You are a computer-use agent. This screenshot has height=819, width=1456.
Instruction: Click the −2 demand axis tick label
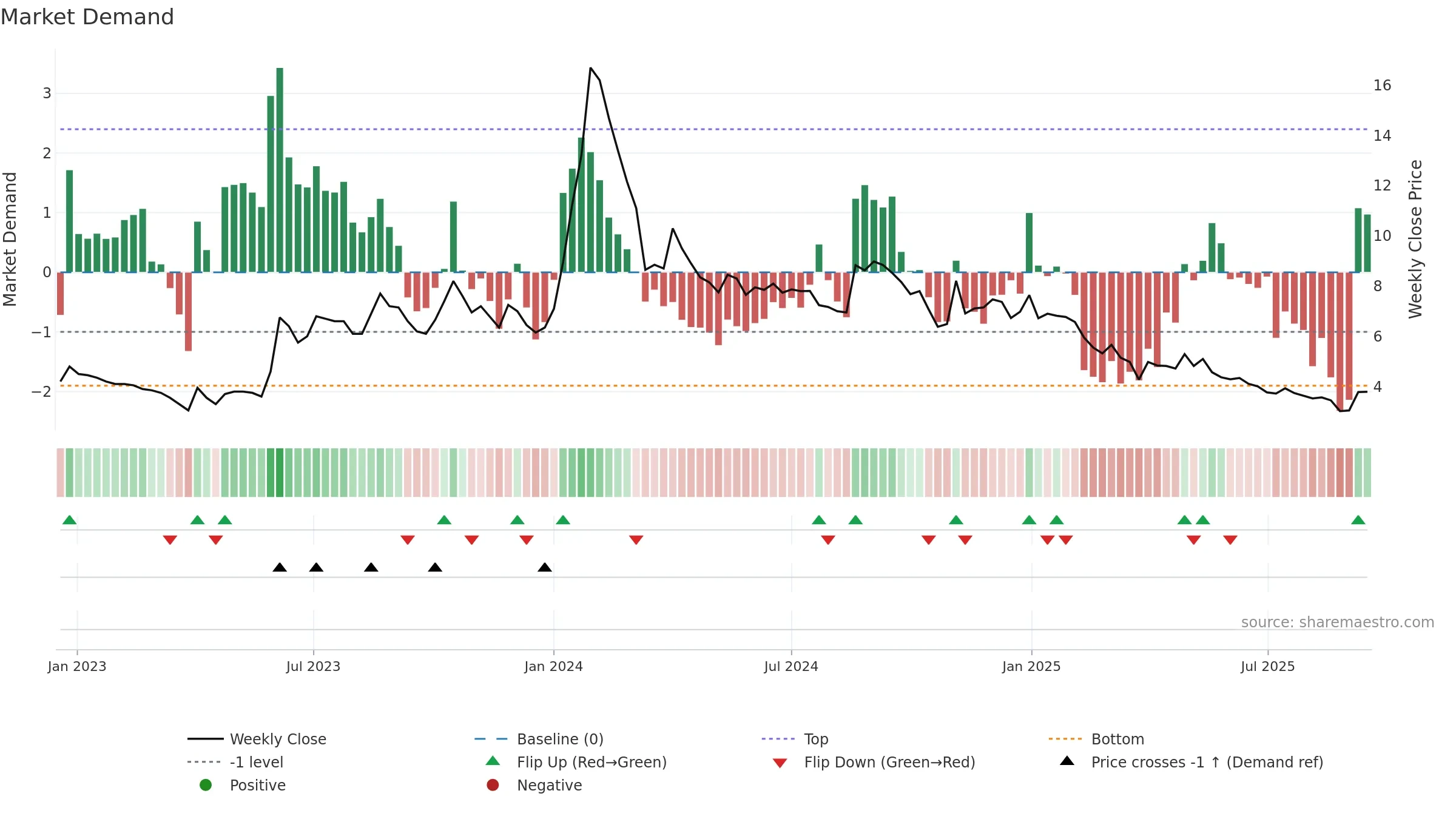41,392
